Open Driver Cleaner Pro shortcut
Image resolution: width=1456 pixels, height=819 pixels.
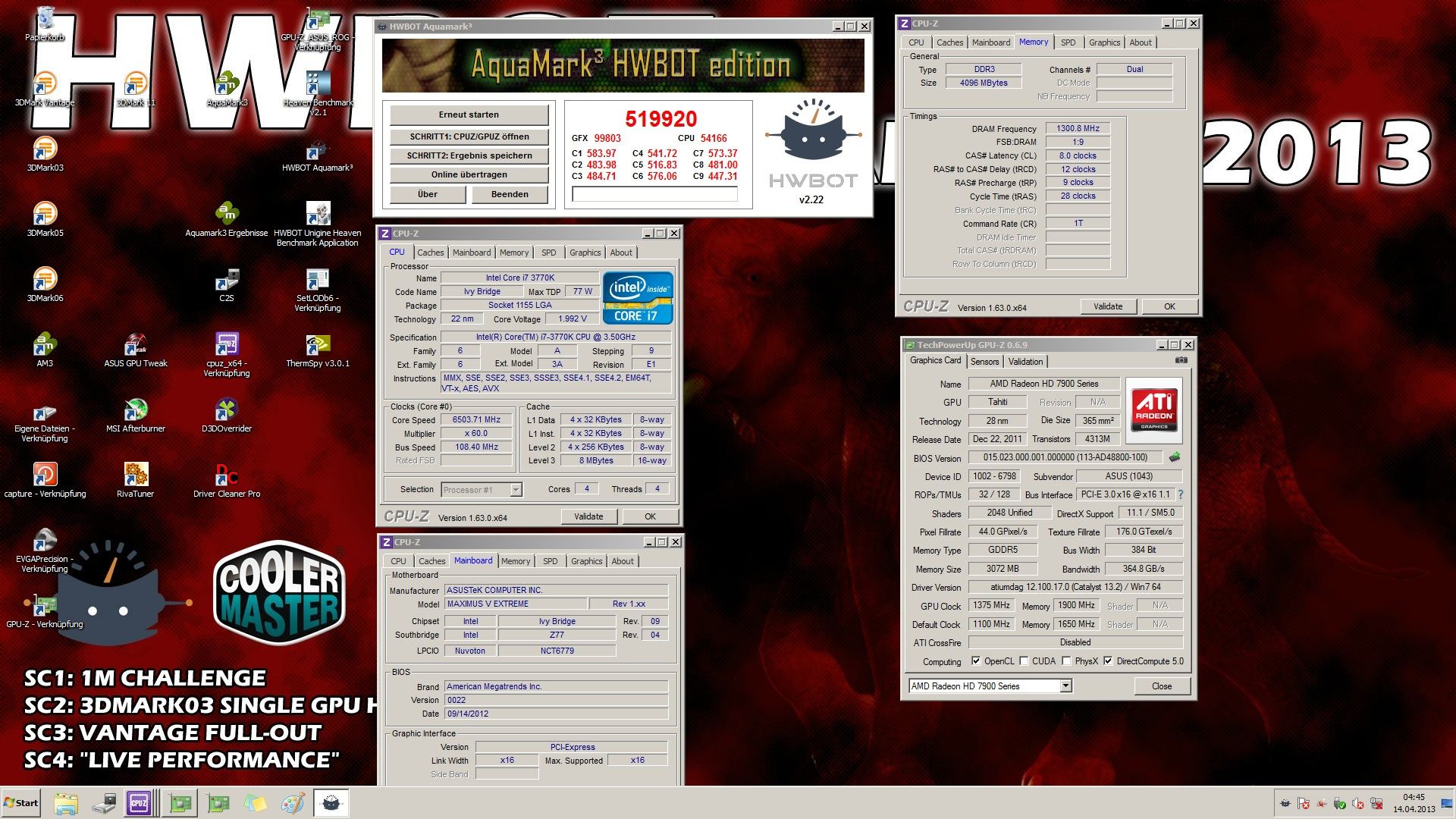227,479
